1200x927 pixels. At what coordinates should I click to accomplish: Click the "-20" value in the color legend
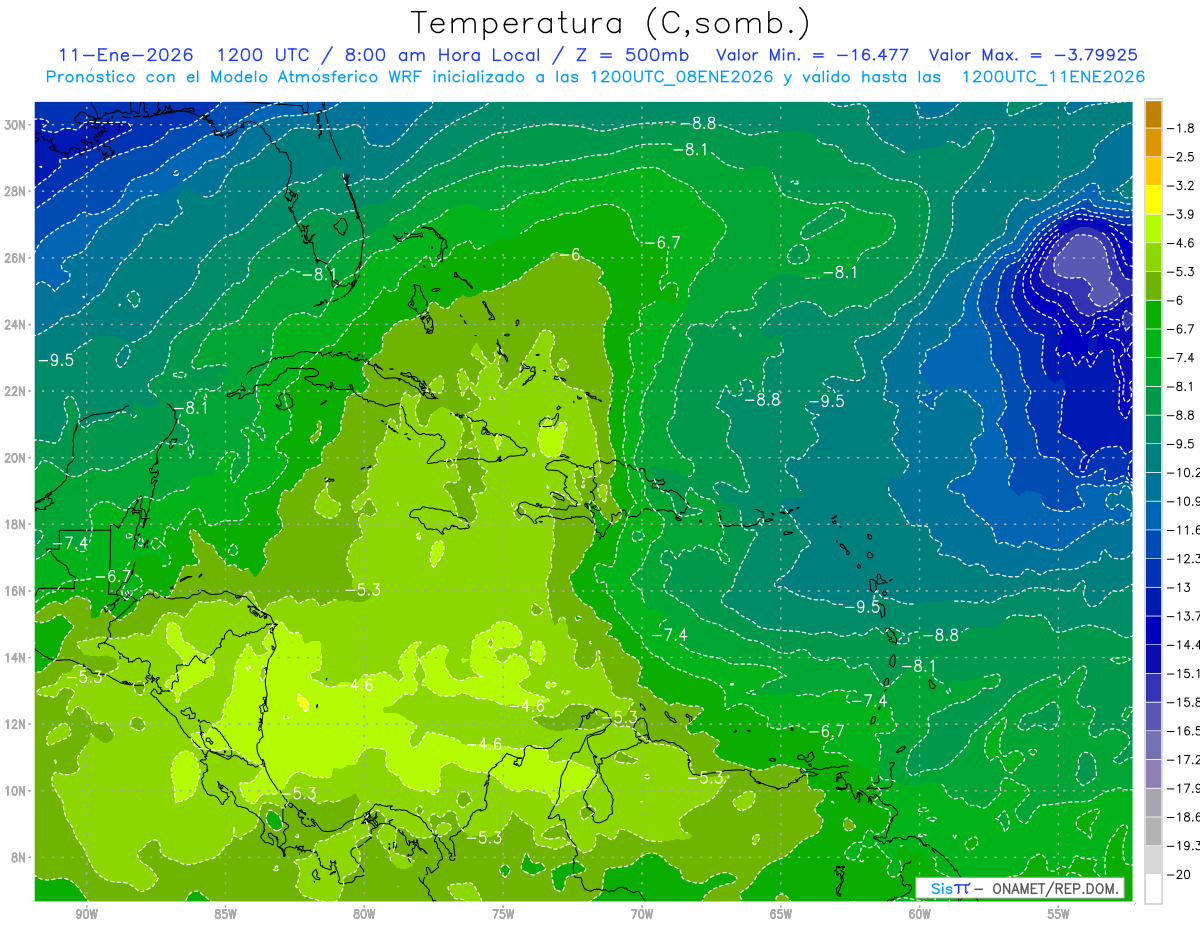[x=1180, y=875]
